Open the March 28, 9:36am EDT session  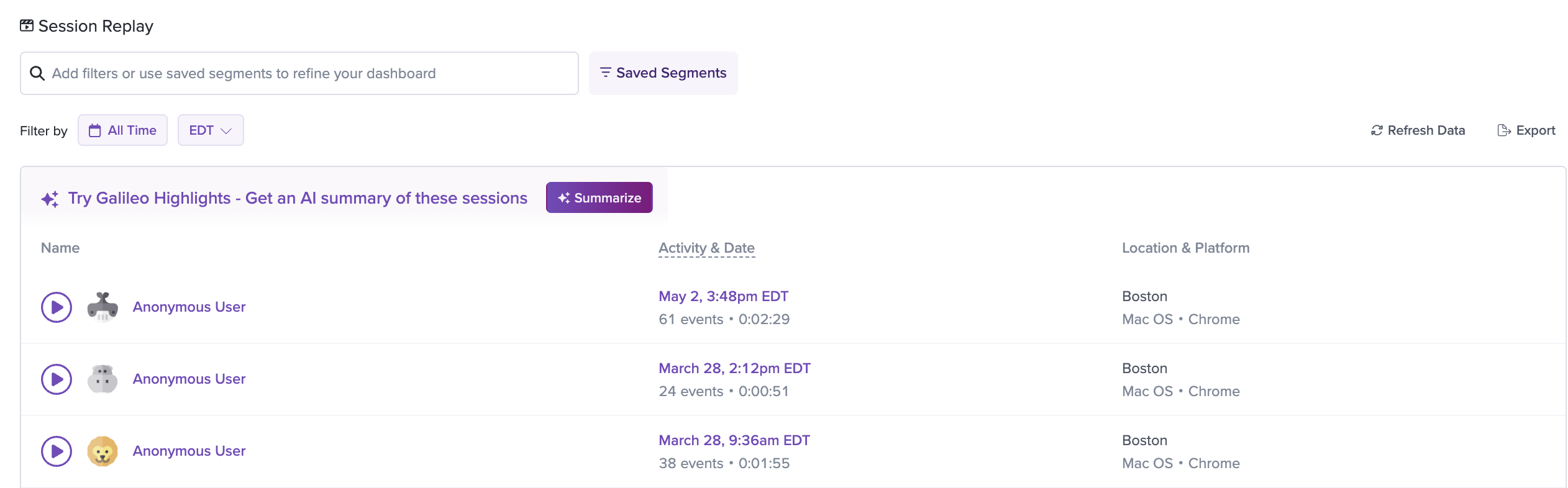(x=734, y=440)
